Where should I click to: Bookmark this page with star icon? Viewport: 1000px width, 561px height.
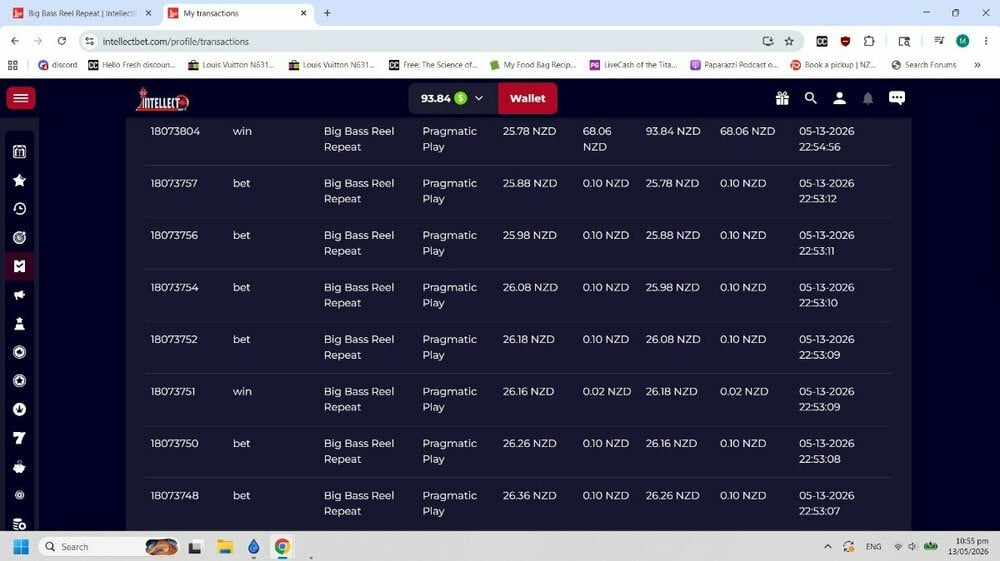coord(789,41)
